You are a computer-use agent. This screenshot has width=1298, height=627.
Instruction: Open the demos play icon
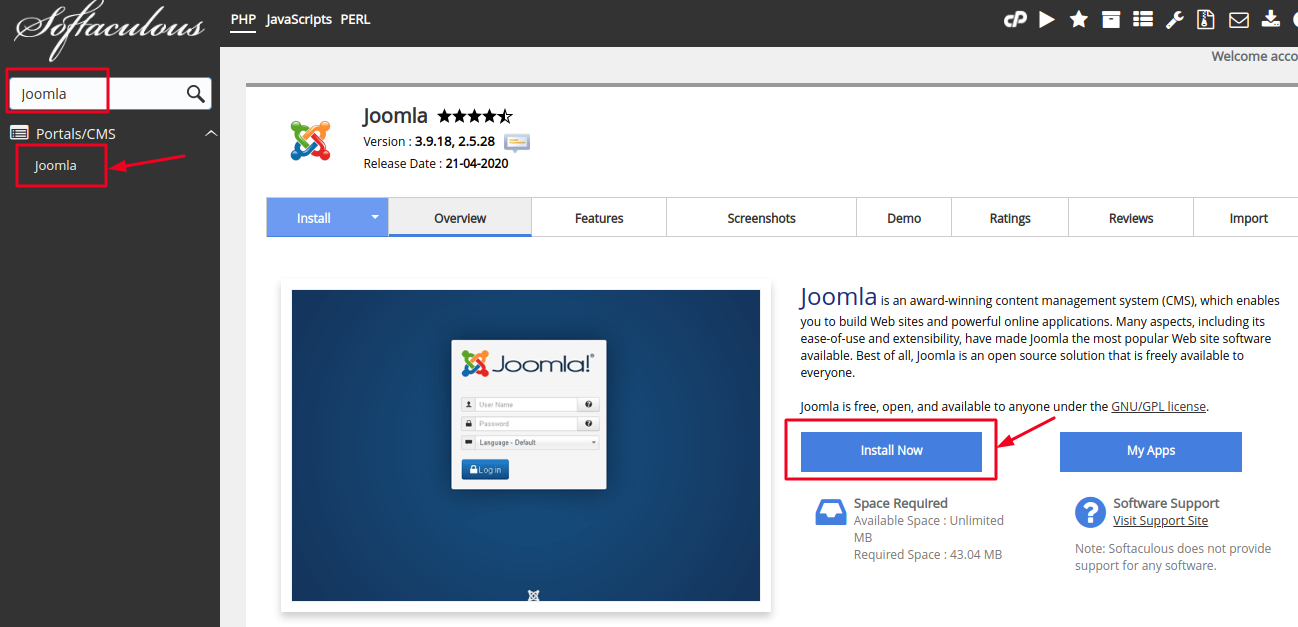pos(1047,19)
